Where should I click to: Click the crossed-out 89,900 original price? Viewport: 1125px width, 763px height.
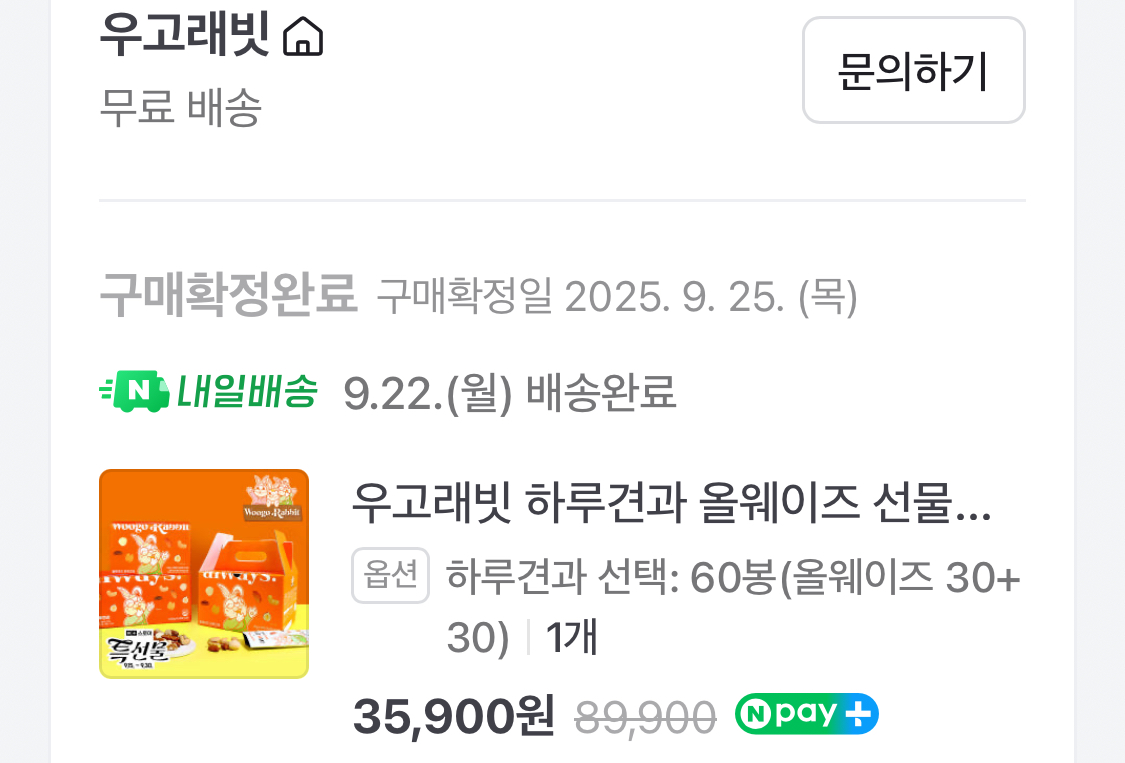[x=645, y=717]
